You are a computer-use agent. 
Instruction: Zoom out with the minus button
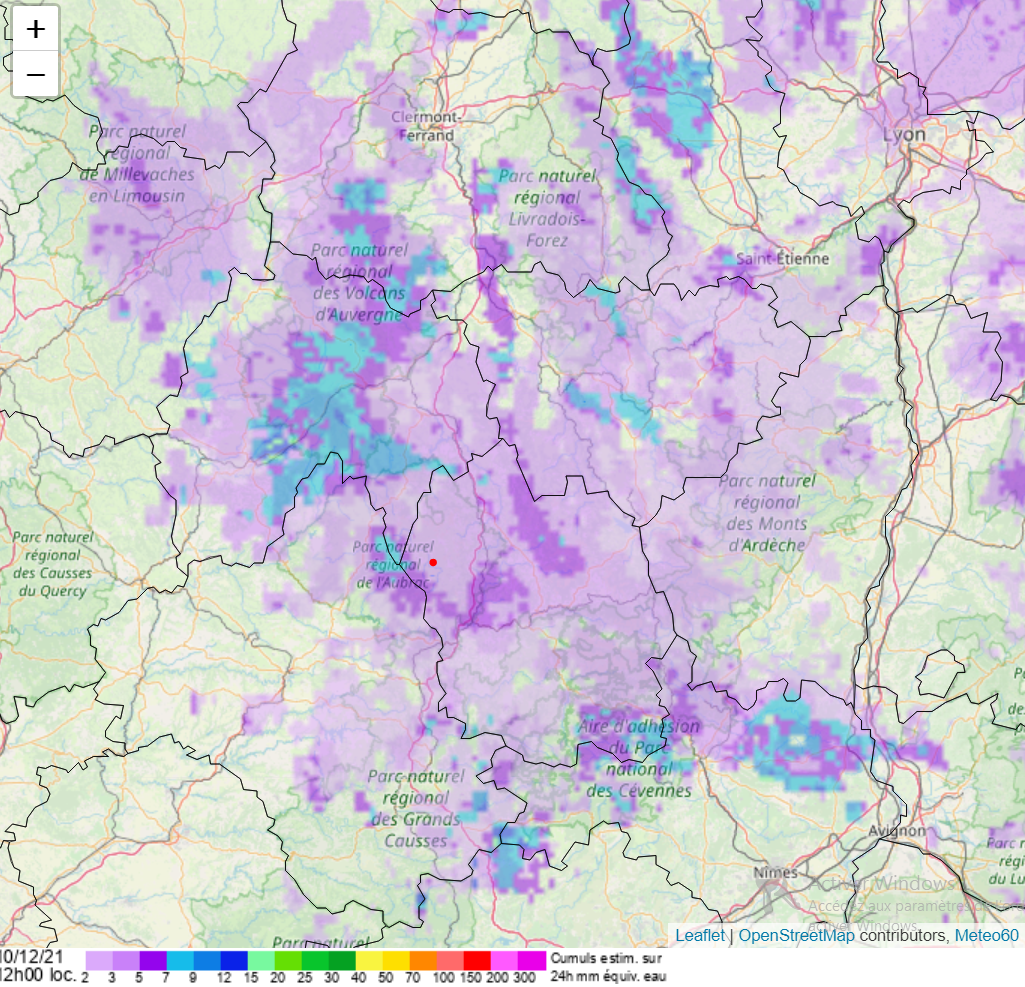click(x=35, y=74)
